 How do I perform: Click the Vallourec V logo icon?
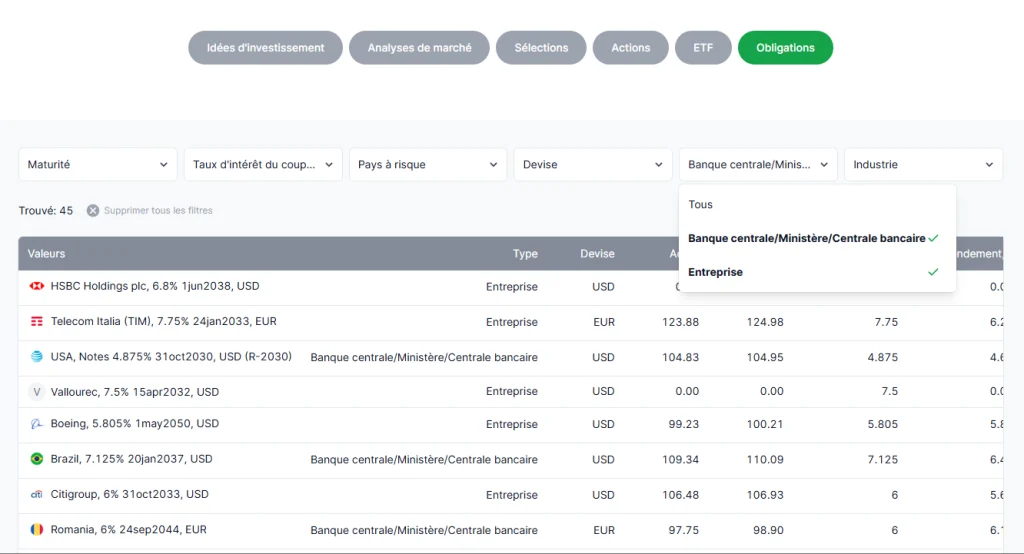tap(37, 392)
